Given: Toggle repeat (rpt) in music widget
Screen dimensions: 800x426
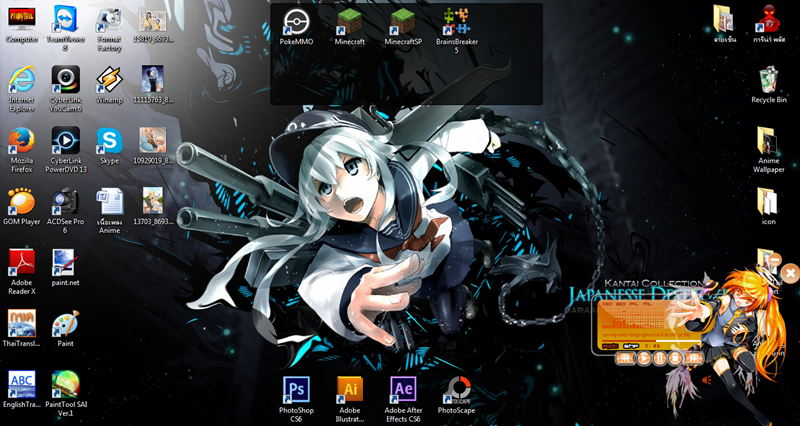Looking at the screenshot, I should (x=608, y=346).
